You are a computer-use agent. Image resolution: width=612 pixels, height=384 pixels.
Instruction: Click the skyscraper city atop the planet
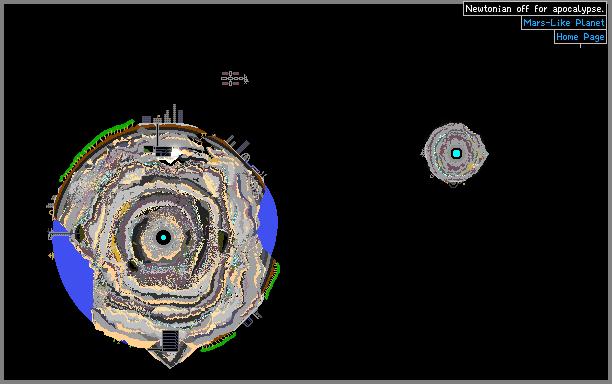[x=163, y=114]
